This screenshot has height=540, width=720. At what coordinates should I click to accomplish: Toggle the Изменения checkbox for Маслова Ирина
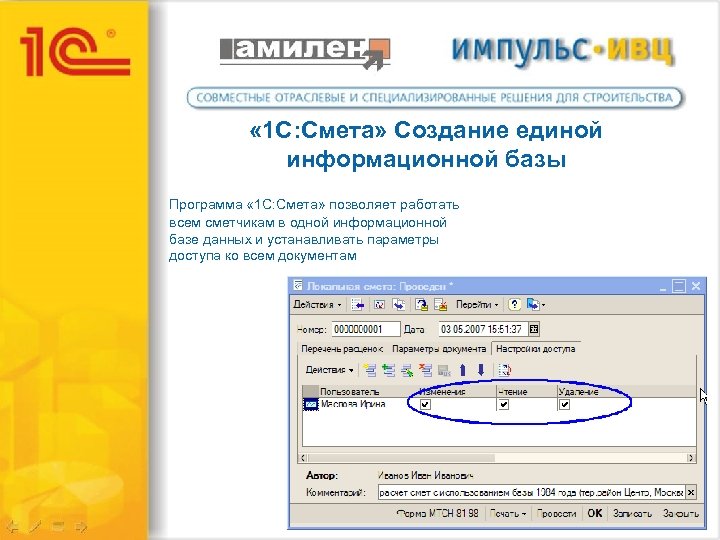[425, 405]
